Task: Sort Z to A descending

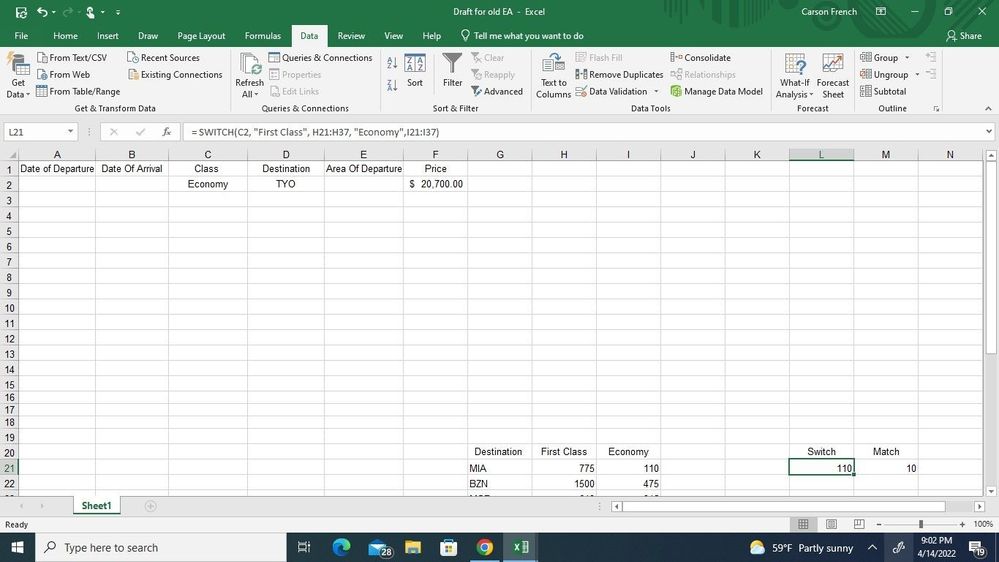Action: pos(392,85)
